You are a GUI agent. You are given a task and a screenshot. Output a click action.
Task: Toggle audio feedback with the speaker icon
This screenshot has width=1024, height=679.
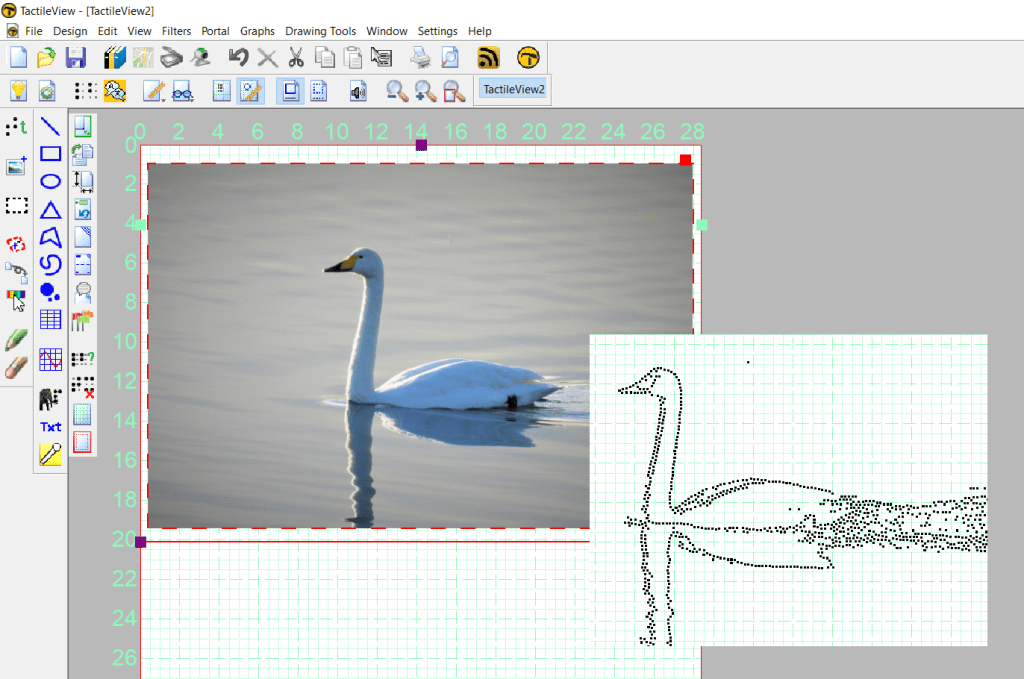359,90
